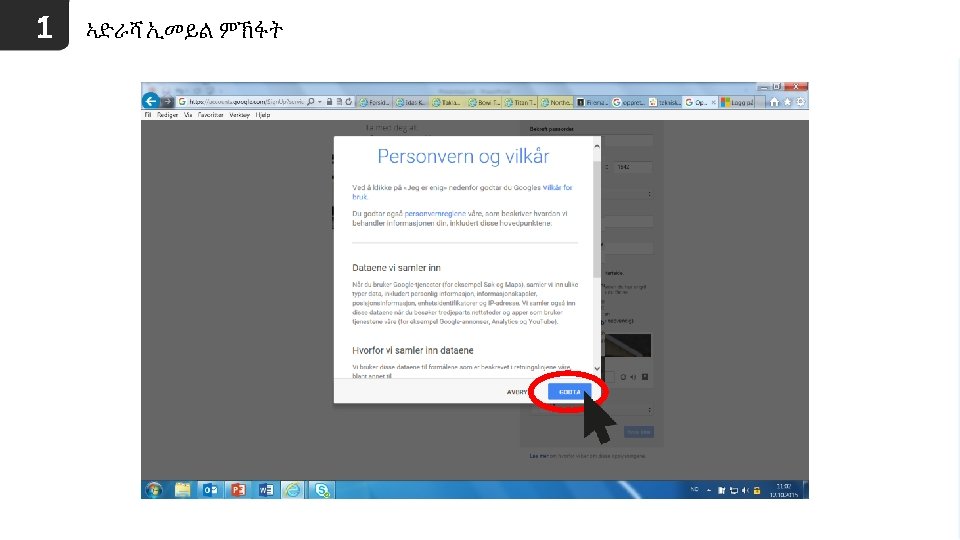Switch to the 'Northe..' browser tab
The height and width of the screenshot is (540, 960).
[x=555, y=102]
